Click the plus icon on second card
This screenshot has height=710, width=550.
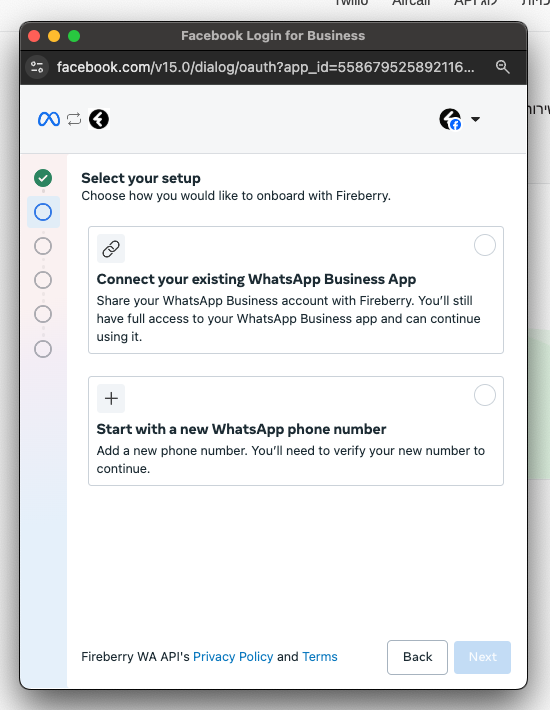point(111,398)
